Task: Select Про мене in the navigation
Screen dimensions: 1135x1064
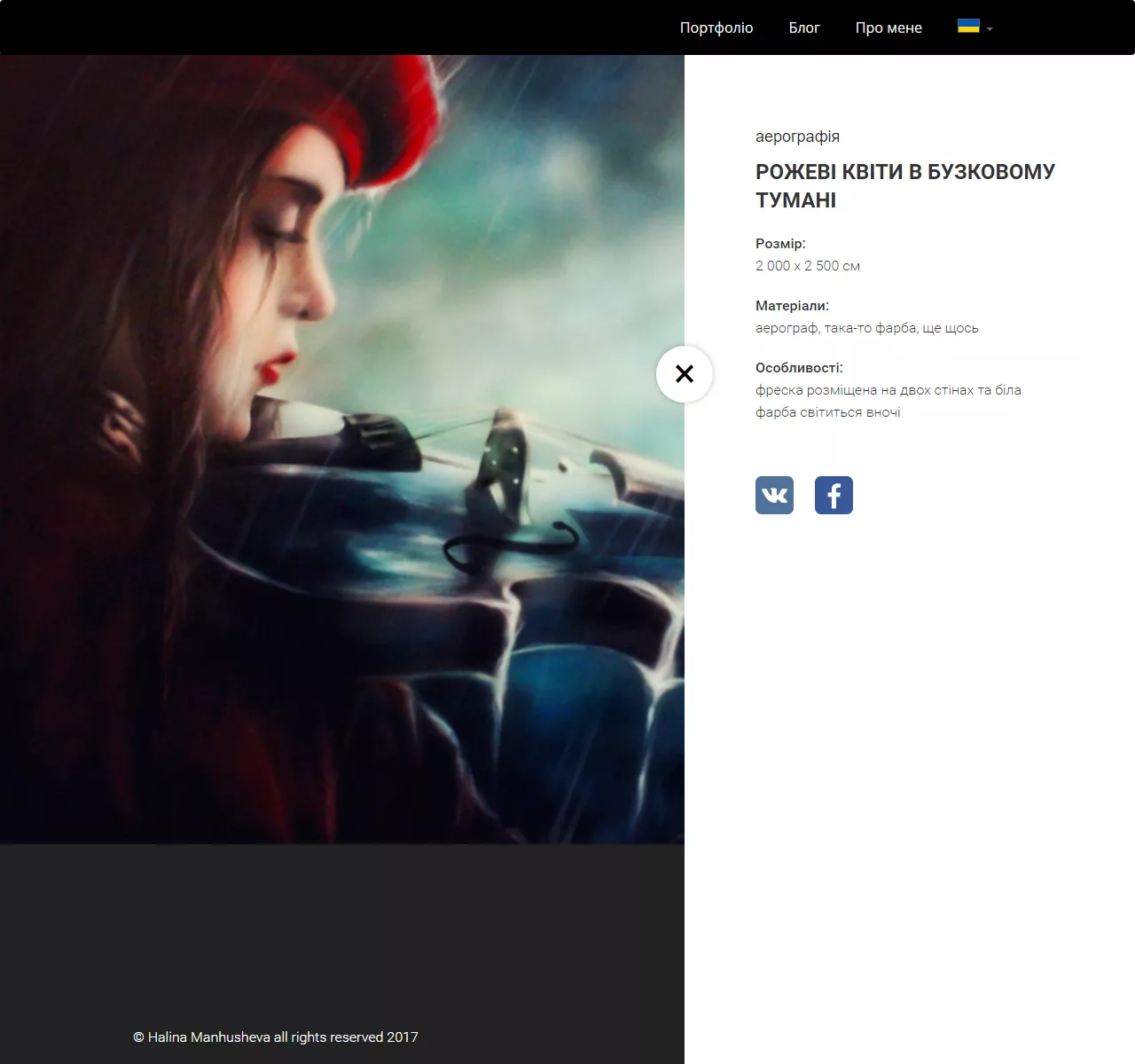Action: (888, 27)
